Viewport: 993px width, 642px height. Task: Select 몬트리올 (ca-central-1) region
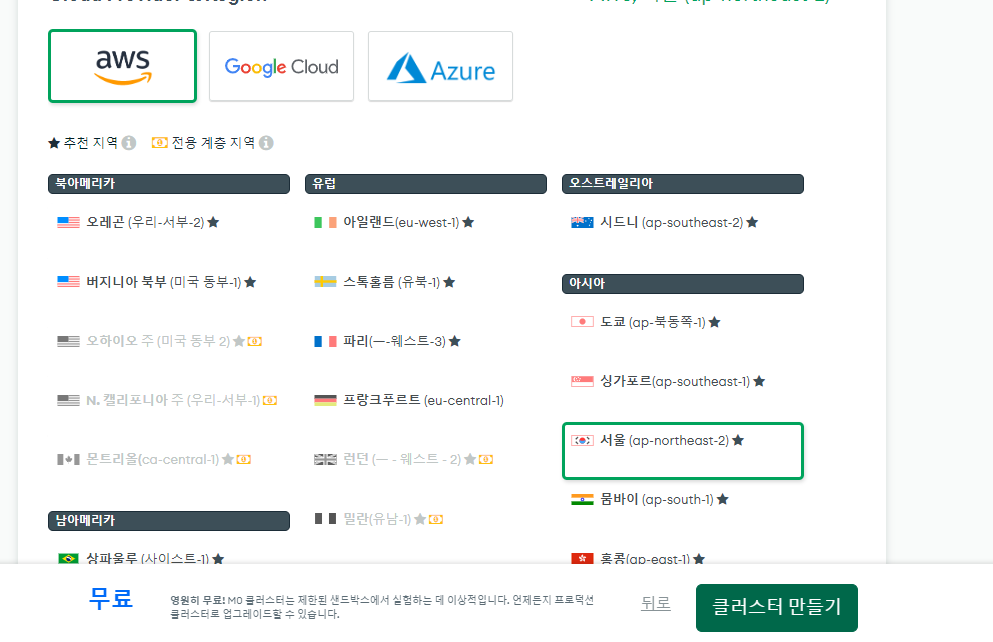154,459
